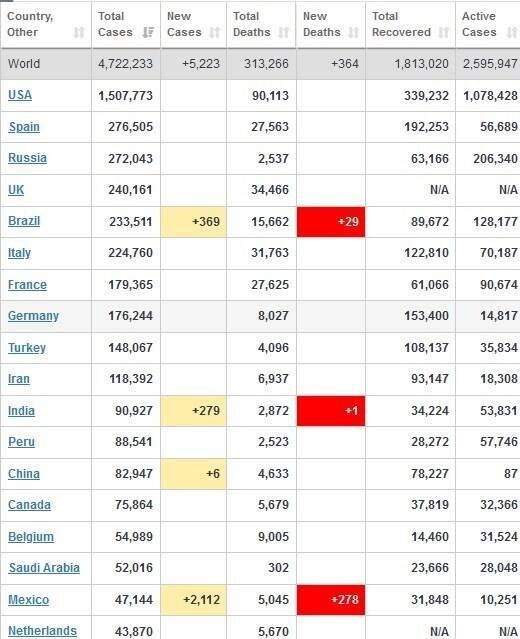Click Mexico's yellow +2,112 new cases cell

[194, 600]
